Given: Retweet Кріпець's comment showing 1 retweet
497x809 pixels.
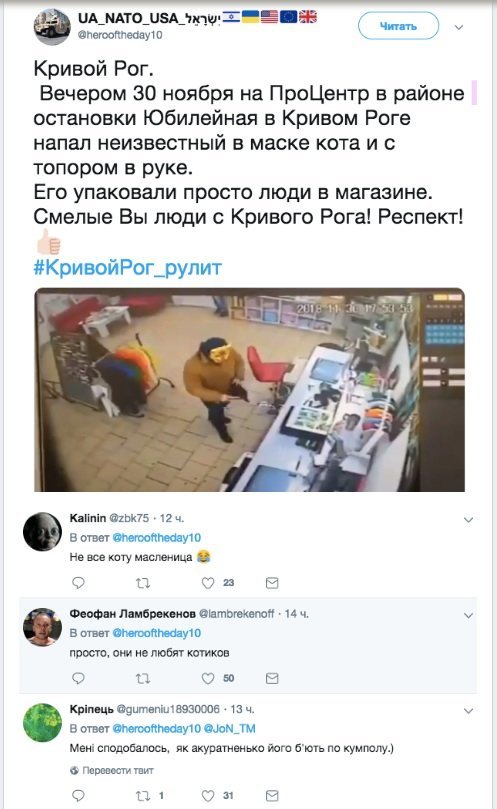Looking at the screenshot, I should pyautogui.click(x=143, y=796).
